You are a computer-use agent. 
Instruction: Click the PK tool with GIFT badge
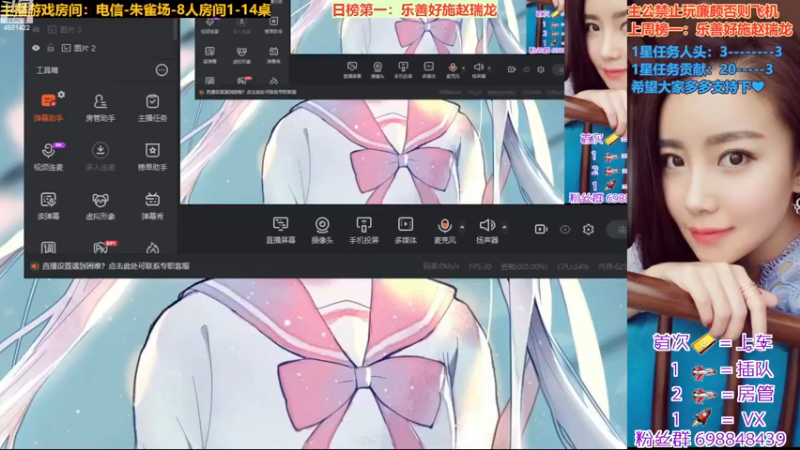101,247
